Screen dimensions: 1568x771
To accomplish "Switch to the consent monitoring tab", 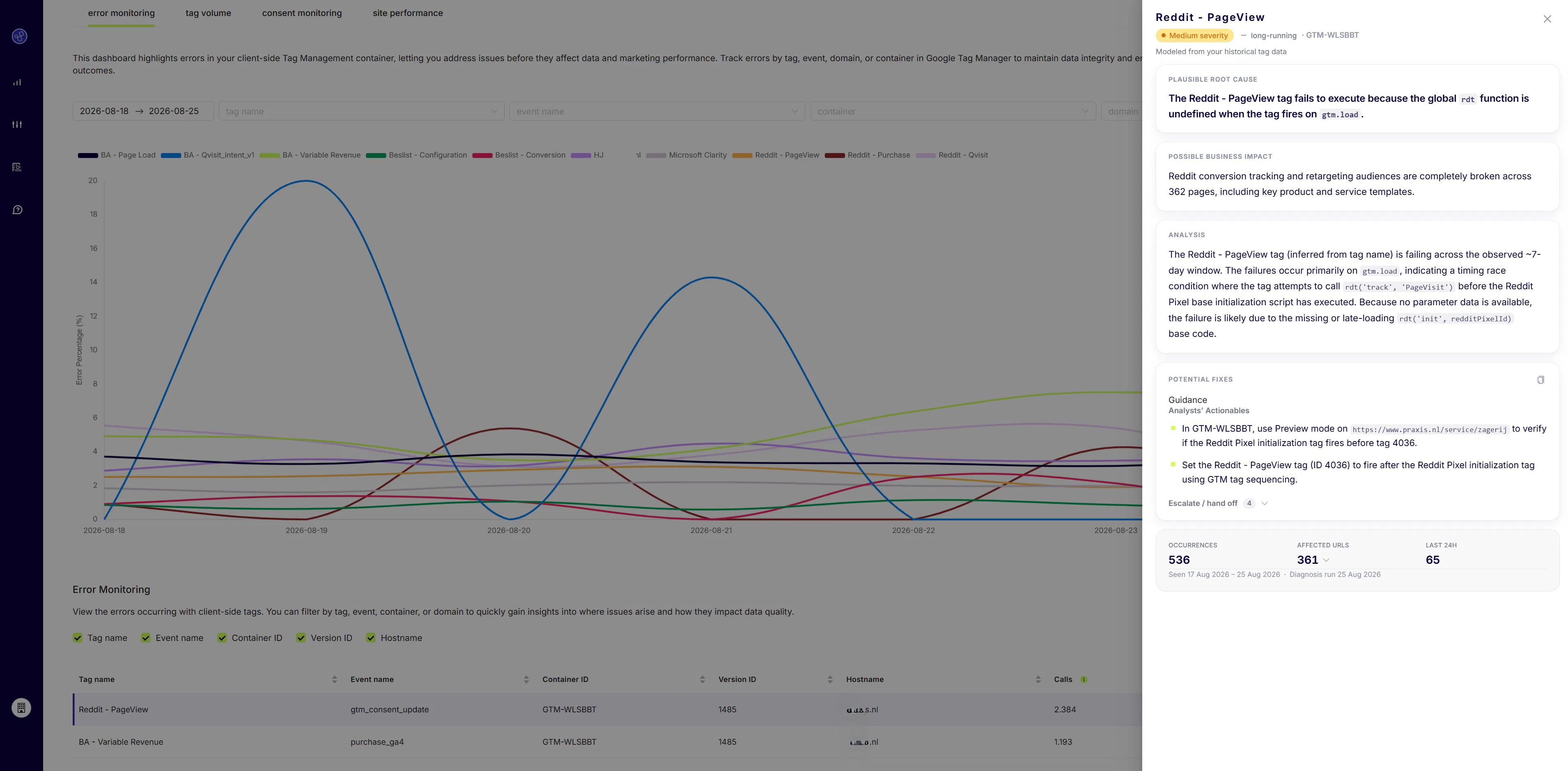I will 302,14.
